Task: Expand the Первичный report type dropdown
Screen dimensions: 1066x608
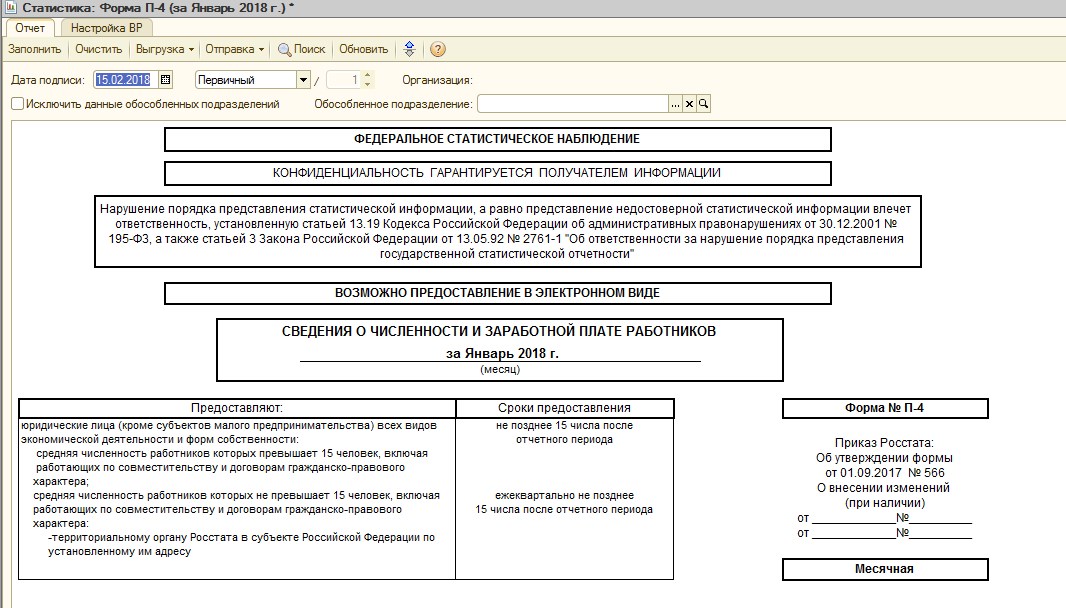Action: pyautogui.click(x=303, y=80)
